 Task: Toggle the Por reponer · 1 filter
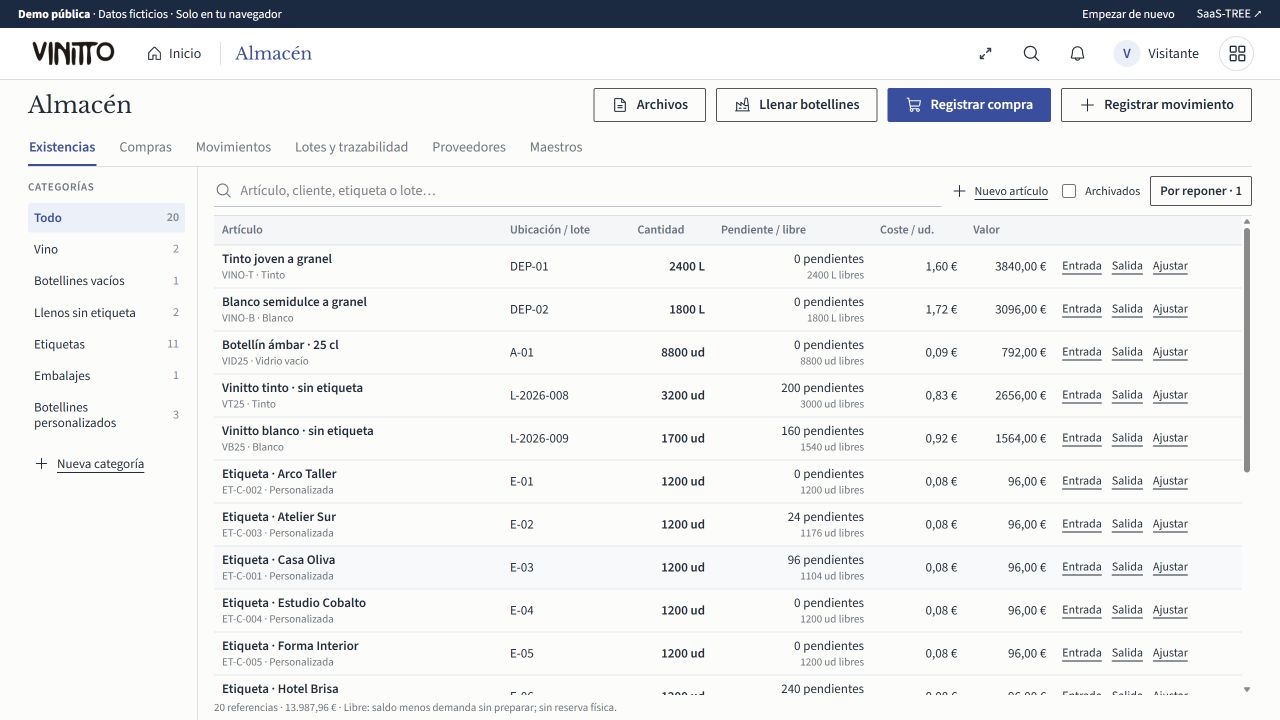click(1201, 191)
